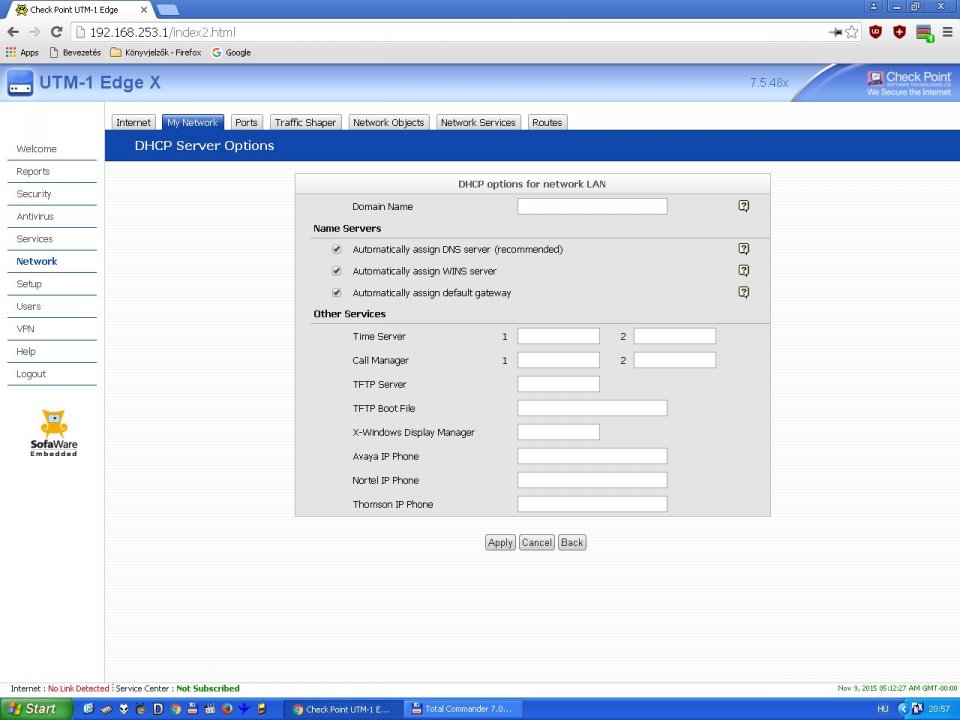Select the My Network tab
This screenshot has height=720, width=960.
(x=192, y=122)
